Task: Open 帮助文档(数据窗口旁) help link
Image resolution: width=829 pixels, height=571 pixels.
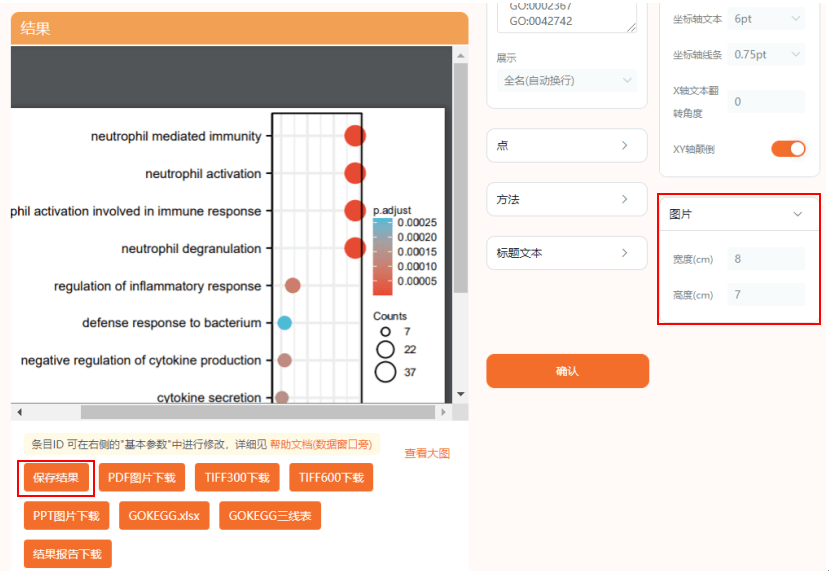Action: 321,445
